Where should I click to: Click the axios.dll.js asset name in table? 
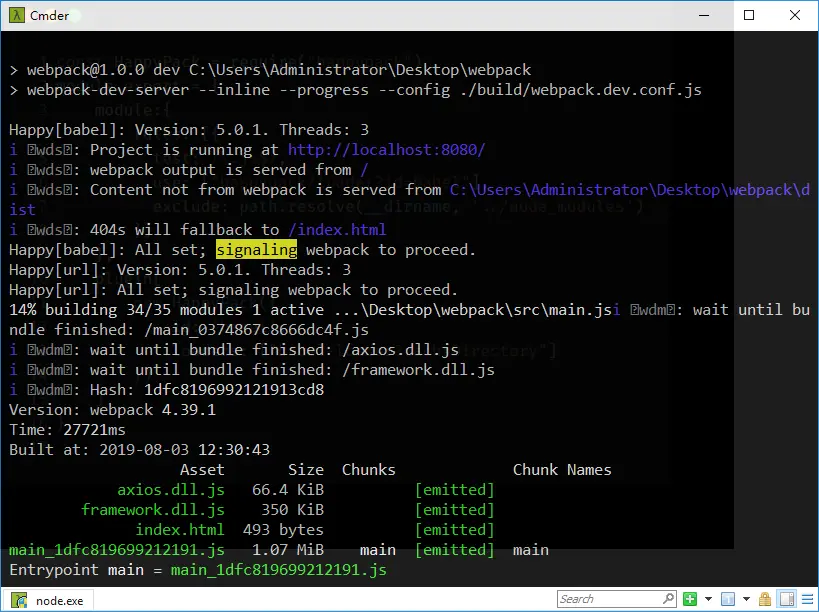coord(171,490)
